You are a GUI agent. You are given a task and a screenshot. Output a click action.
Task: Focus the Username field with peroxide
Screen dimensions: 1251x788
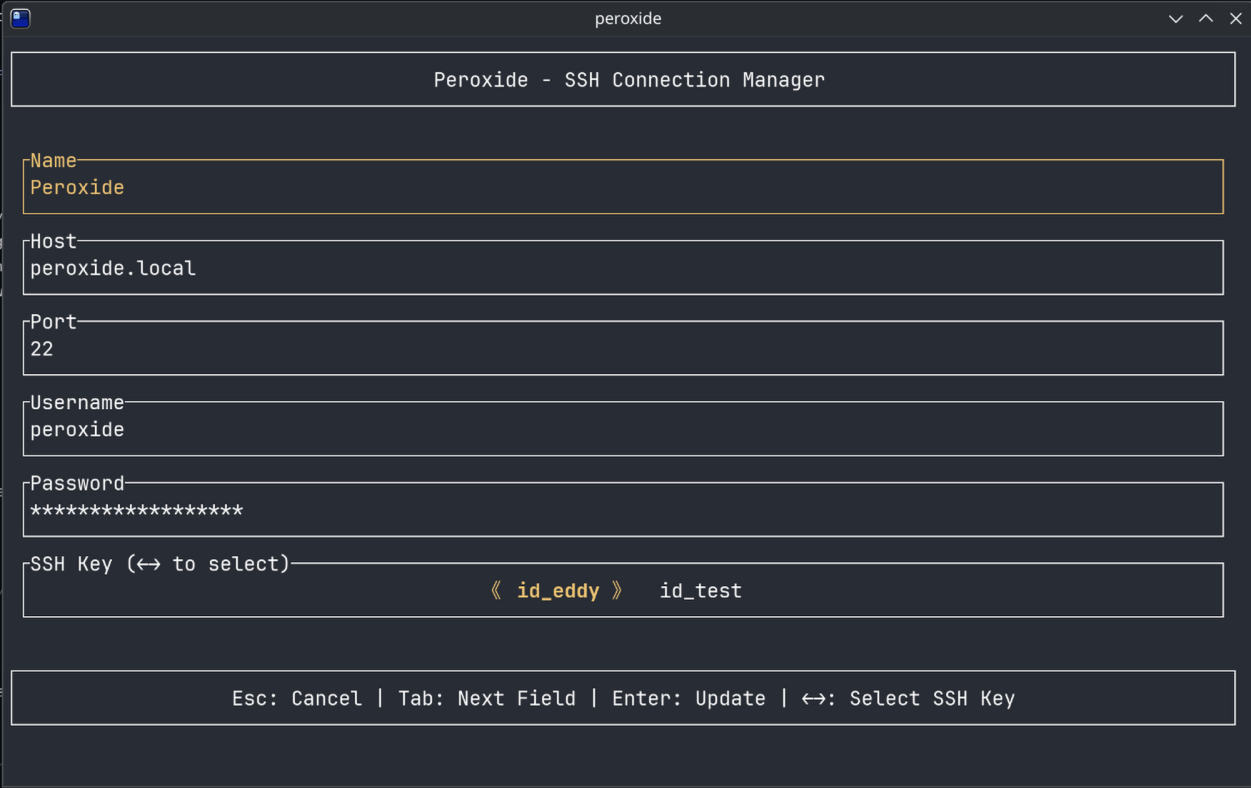(x=623, y=429)
